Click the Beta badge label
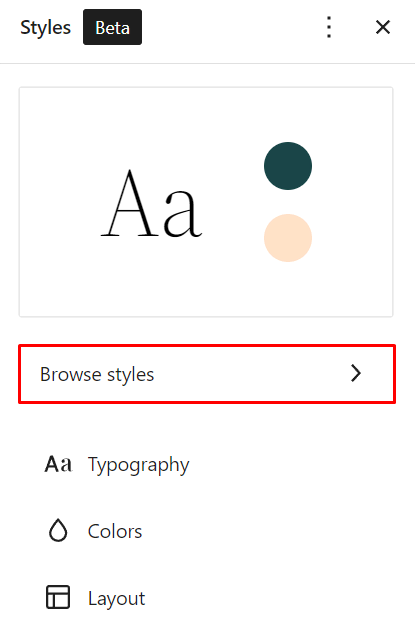 coord(112,27)
